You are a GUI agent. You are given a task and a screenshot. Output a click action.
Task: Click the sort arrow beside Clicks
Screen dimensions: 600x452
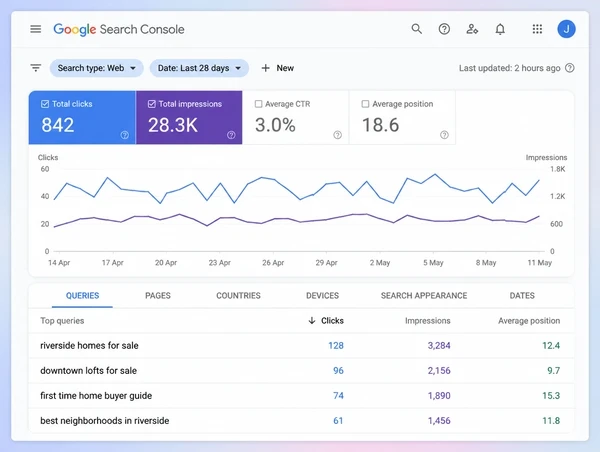pos(312,321)
